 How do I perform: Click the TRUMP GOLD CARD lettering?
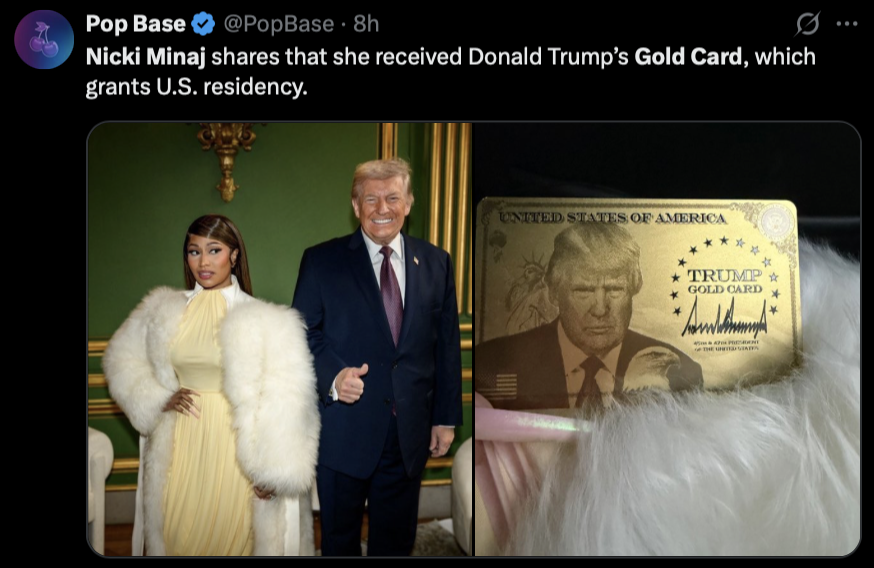point(725,281)
